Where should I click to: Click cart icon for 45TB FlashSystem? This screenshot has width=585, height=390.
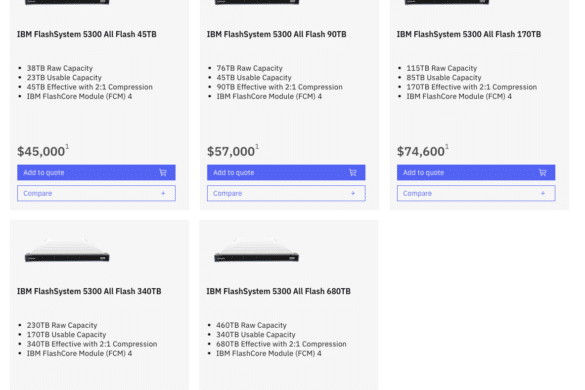click(x=163, y=172)
